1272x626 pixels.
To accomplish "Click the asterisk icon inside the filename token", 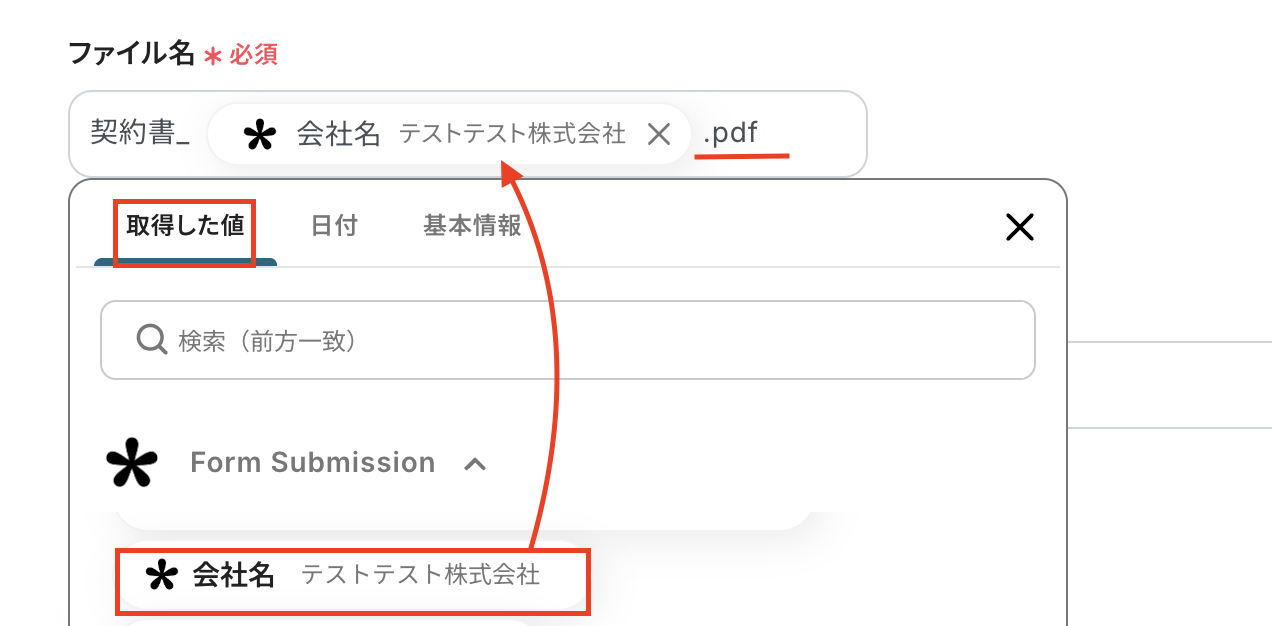I will pyautogui.click(x=259, y=132).
